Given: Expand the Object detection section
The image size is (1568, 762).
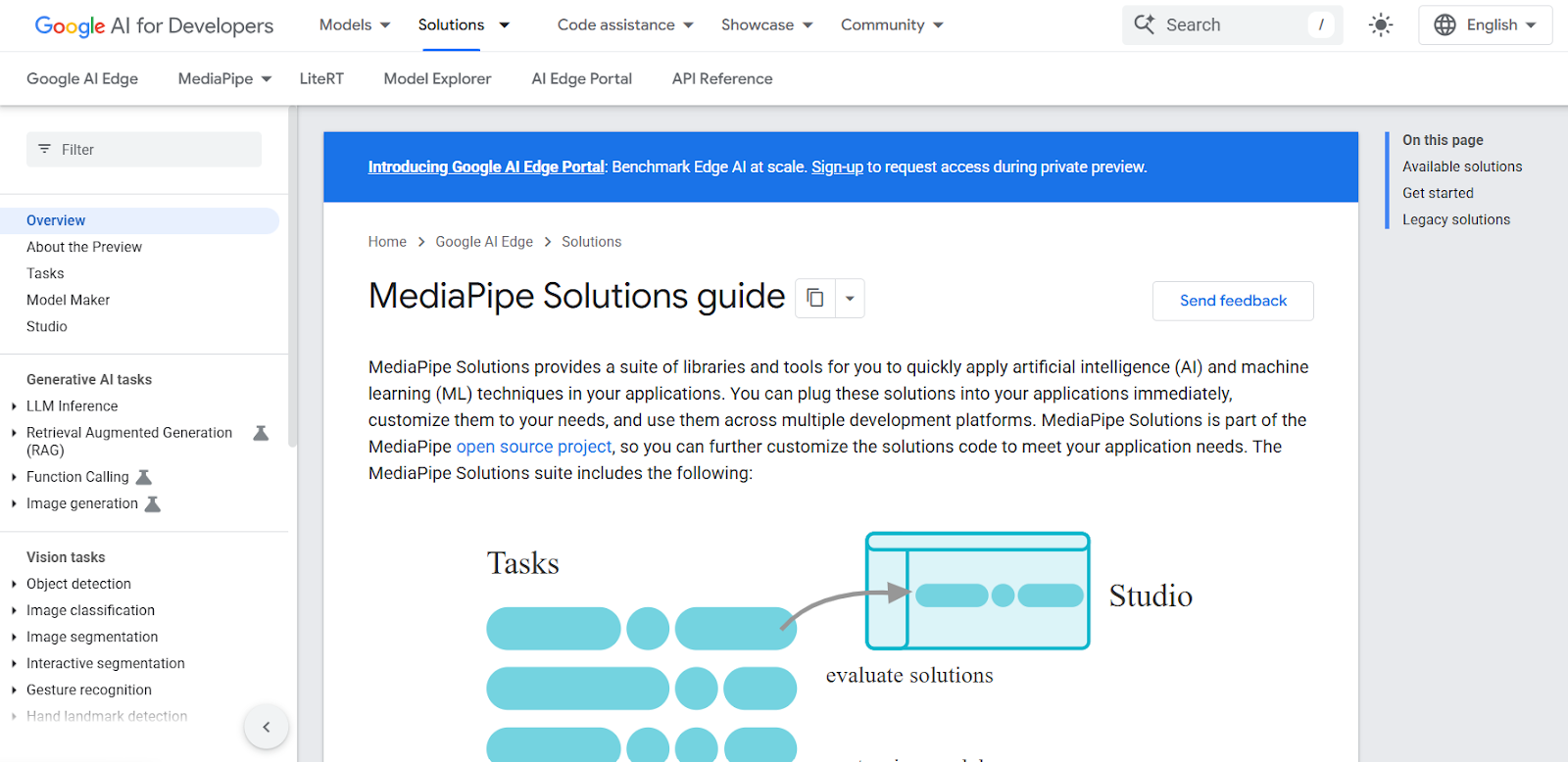Looking at the screenshot, I should pyautogui.click(x=14, y=584).
